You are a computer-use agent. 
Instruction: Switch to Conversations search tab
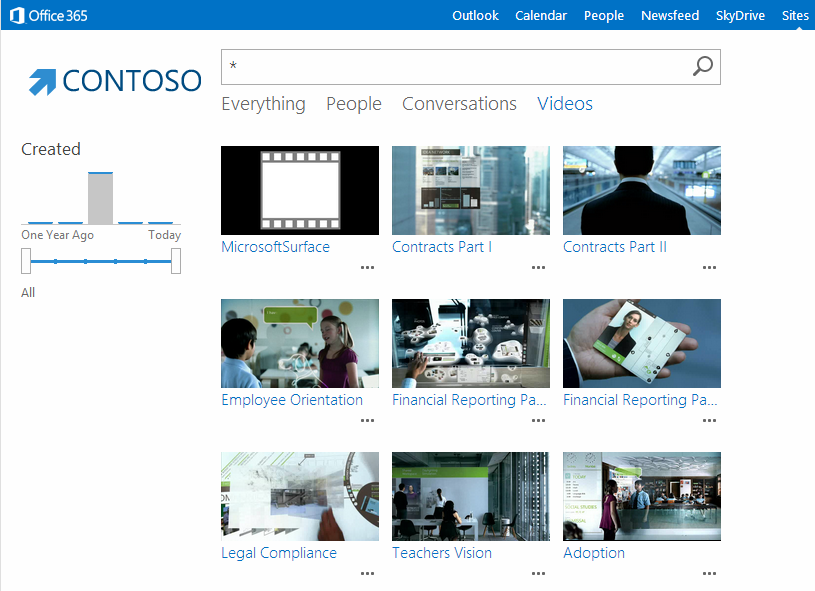pyautogui.click(x=459, y=104)
